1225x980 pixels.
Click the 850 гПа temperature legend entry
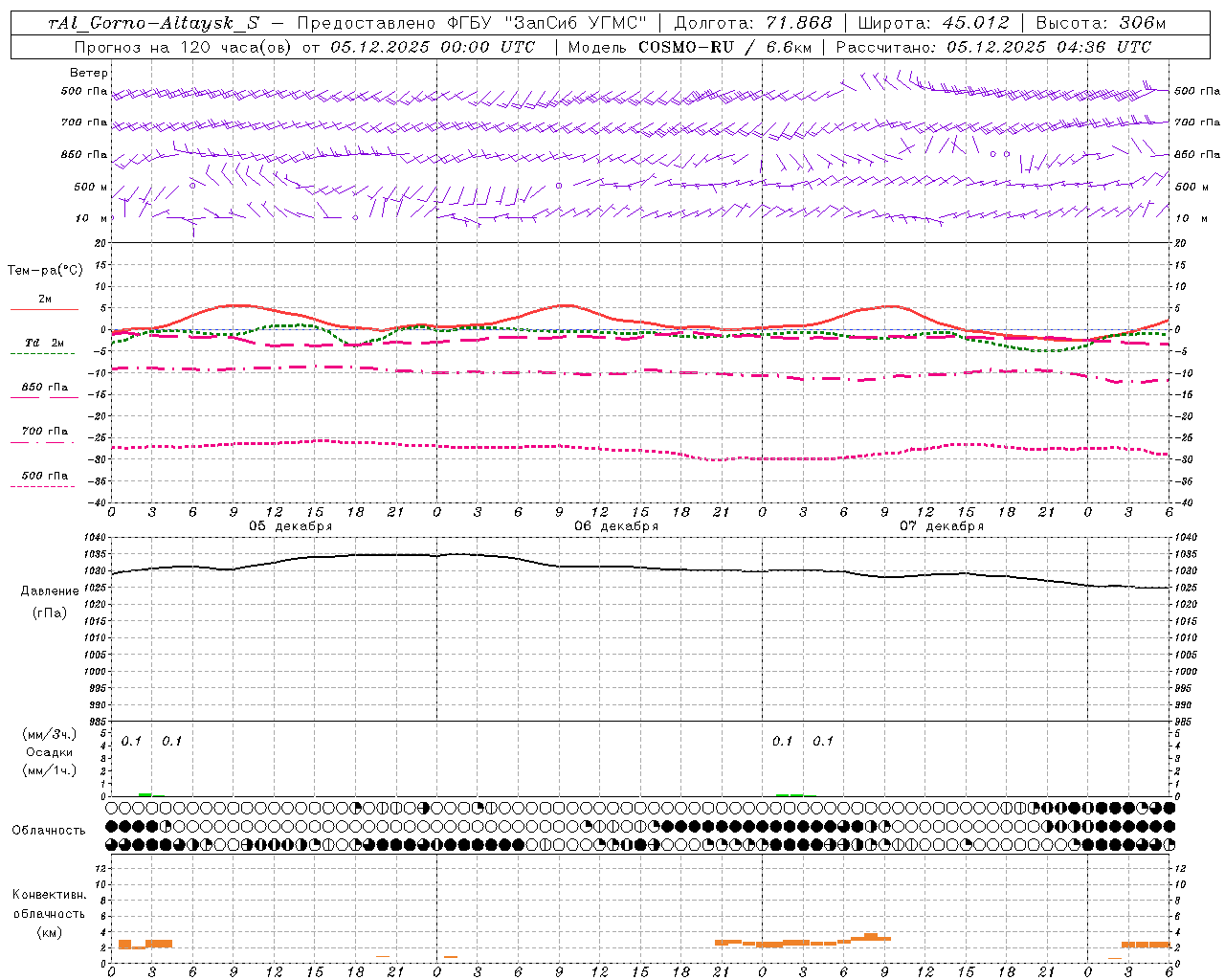pos(45,388)
